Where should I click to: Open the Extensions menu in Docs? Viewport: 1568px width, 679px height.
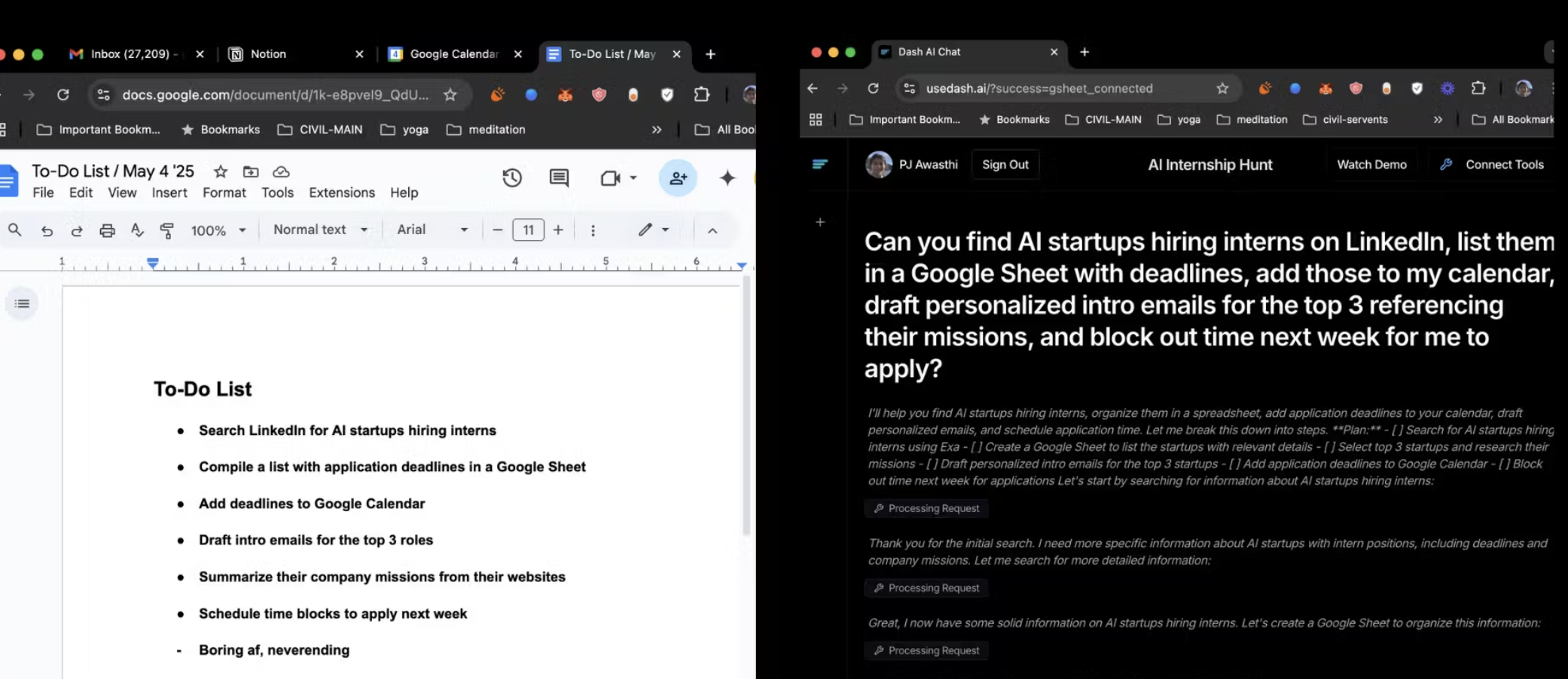pyautogui.click(x=342, y=193)
